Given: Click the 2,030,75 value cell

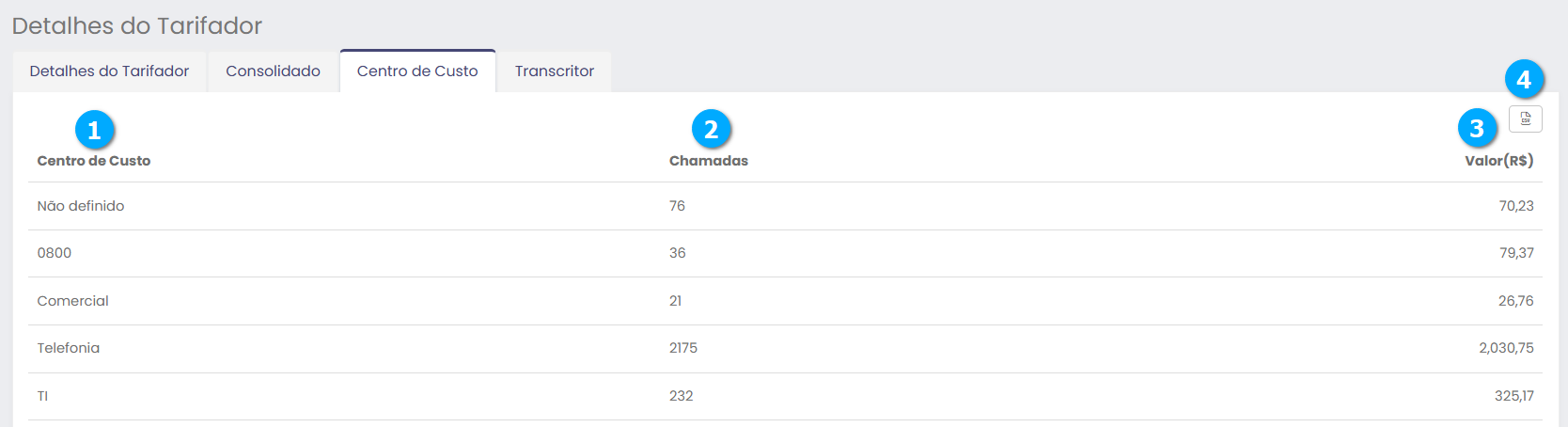Looking at the screenshot, I should (x=1506, y=348).
